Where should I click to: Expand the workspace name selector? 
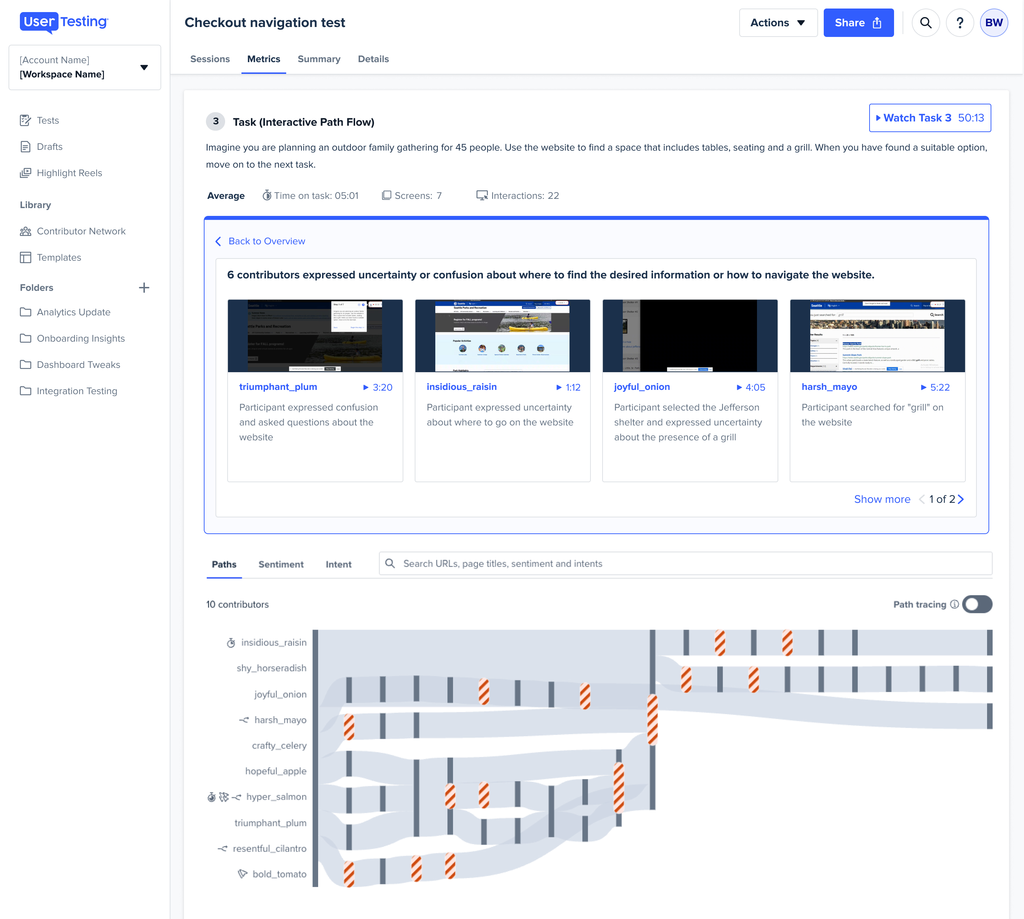[85, 68]
